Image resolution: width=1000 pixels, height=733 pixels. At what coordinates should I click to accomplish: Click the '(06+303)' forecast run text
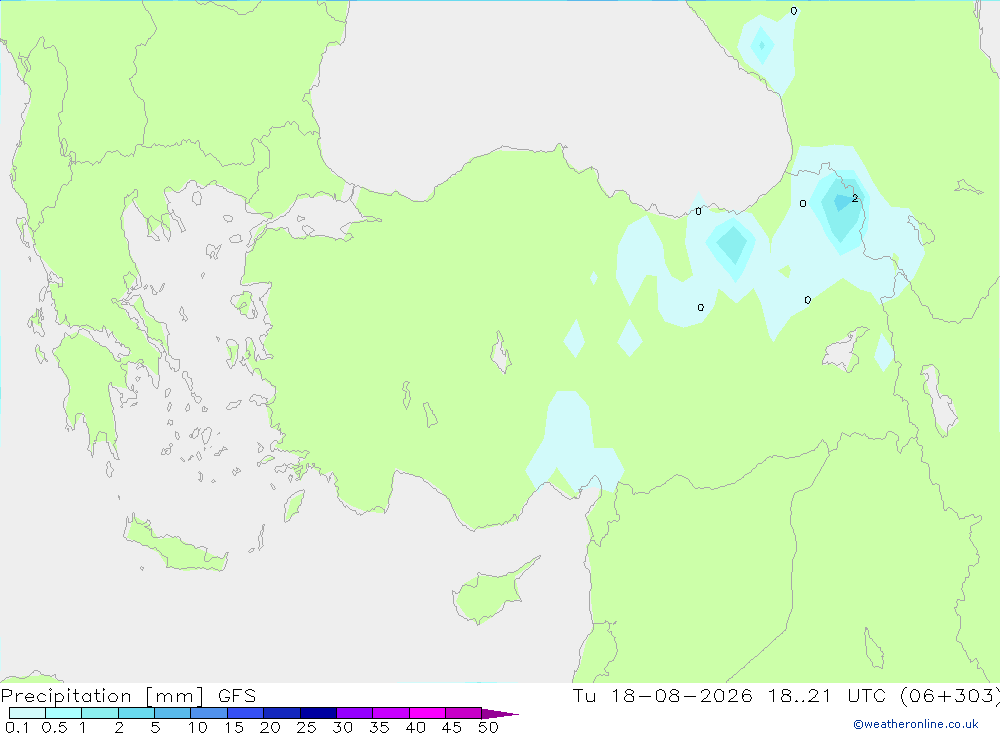950,695
